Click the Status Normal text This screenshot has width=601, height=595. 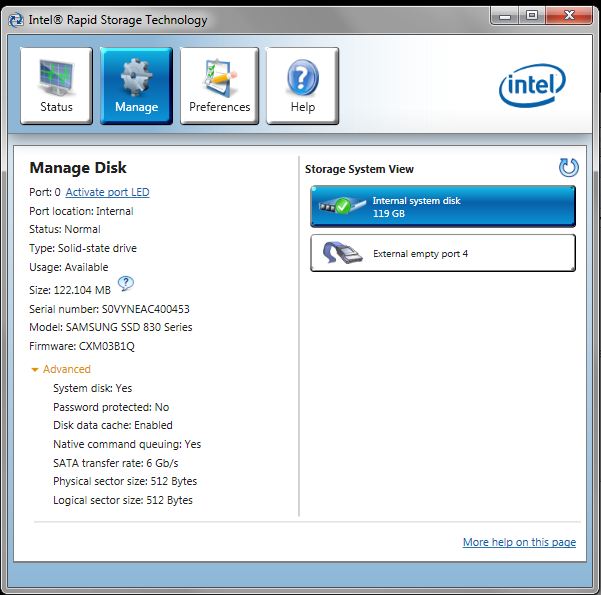(x=65, y=229)
